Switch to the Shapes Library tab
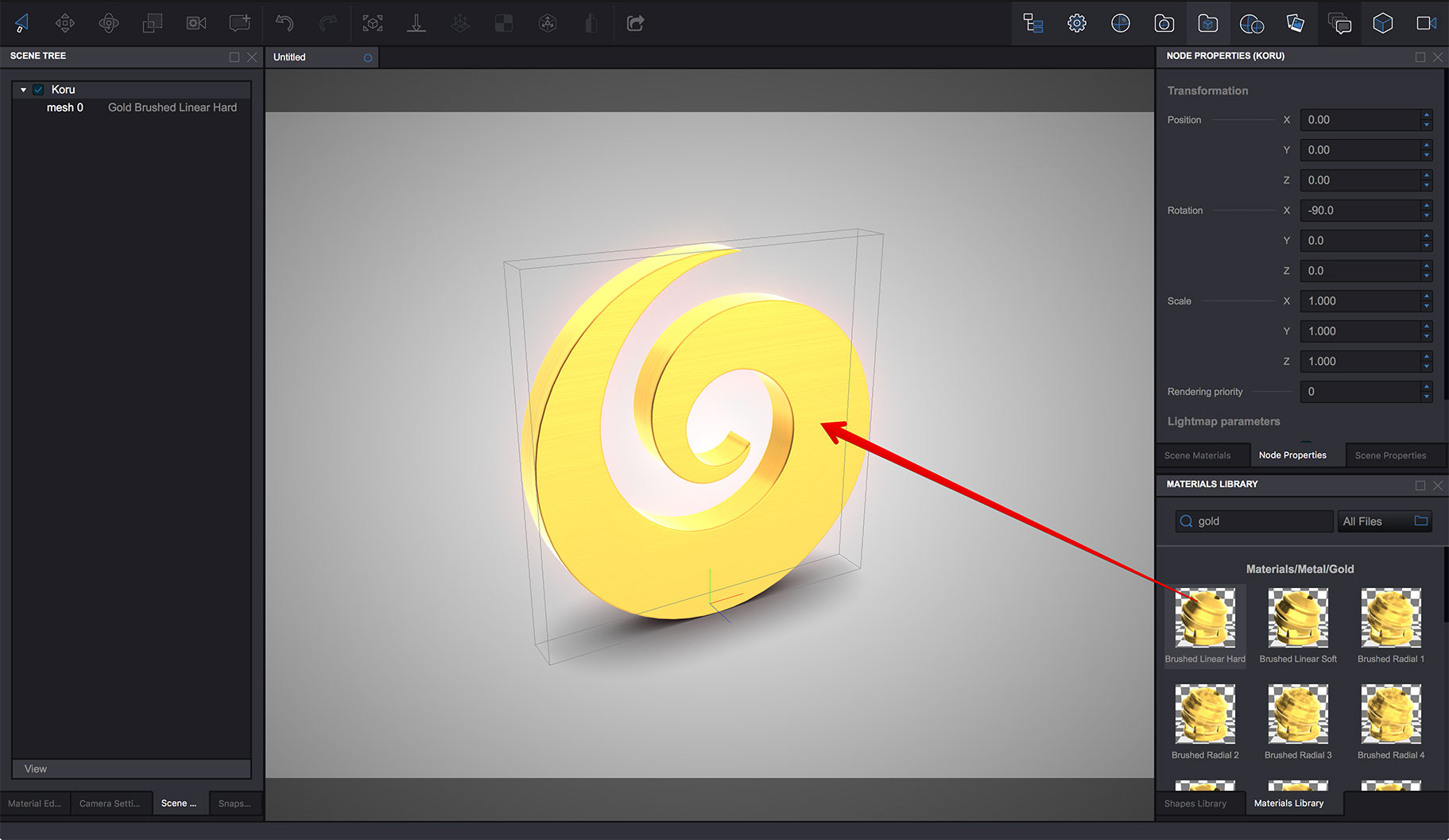The width and height of the screenshot is (1449, 840). pyautogui.click(x=1195, y=803)
